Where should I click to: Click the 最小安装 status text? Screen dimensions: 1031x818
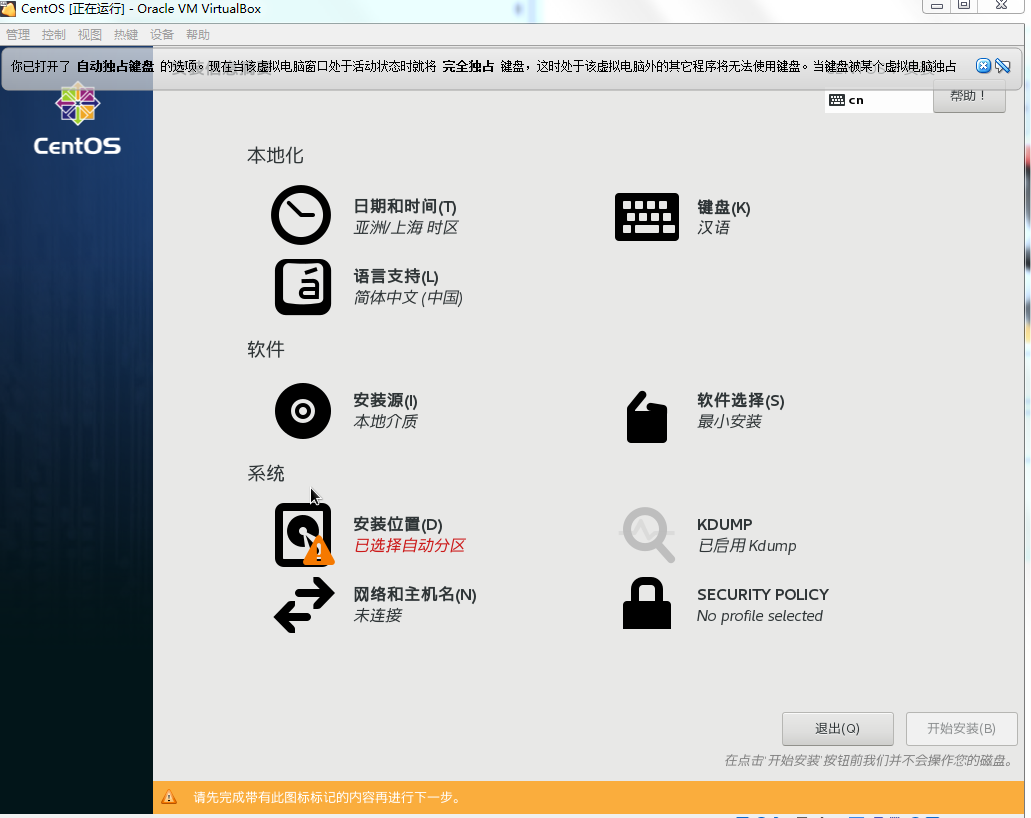(729, 421)
